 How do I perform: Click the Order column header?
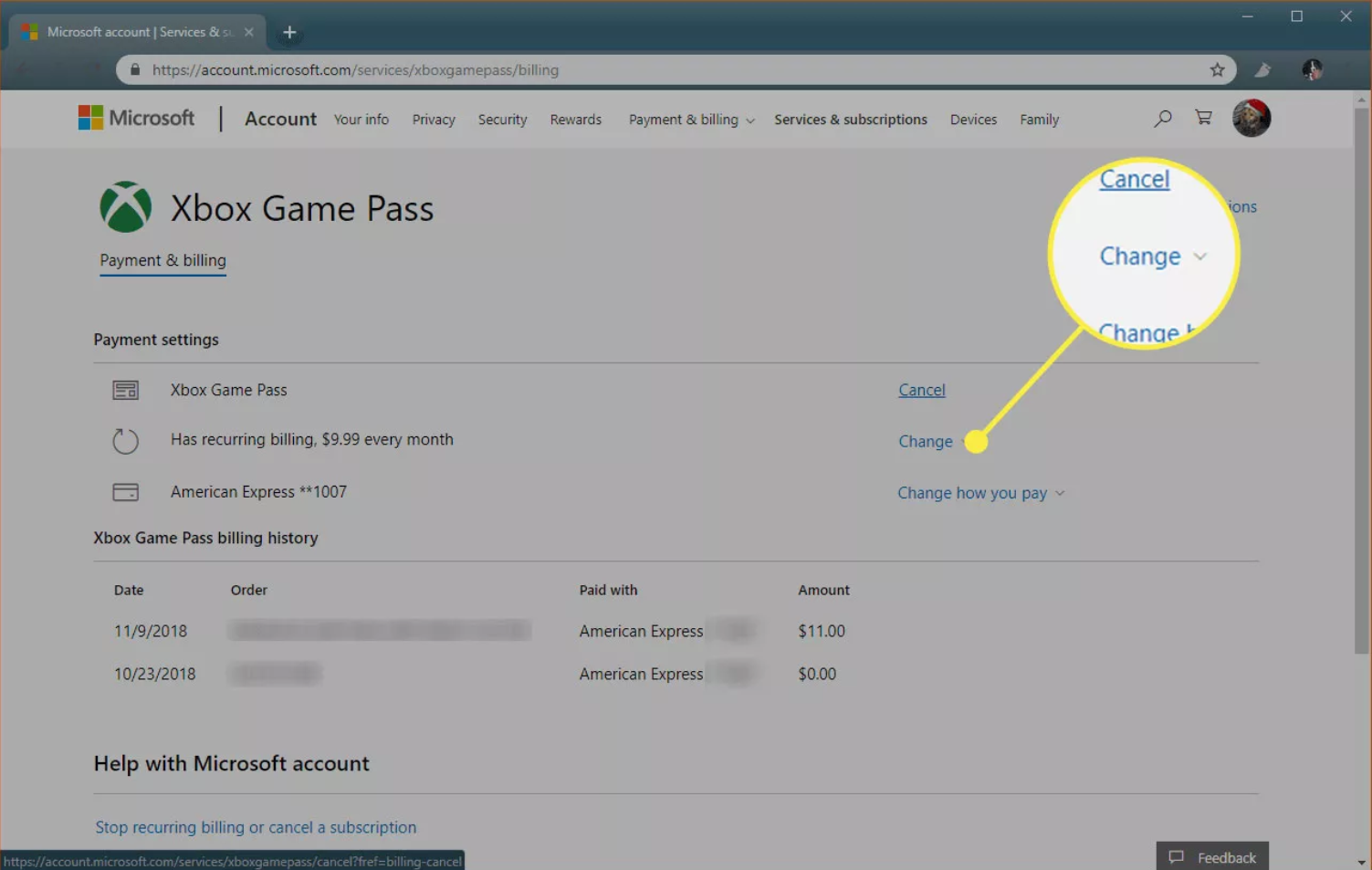[249, 590]
